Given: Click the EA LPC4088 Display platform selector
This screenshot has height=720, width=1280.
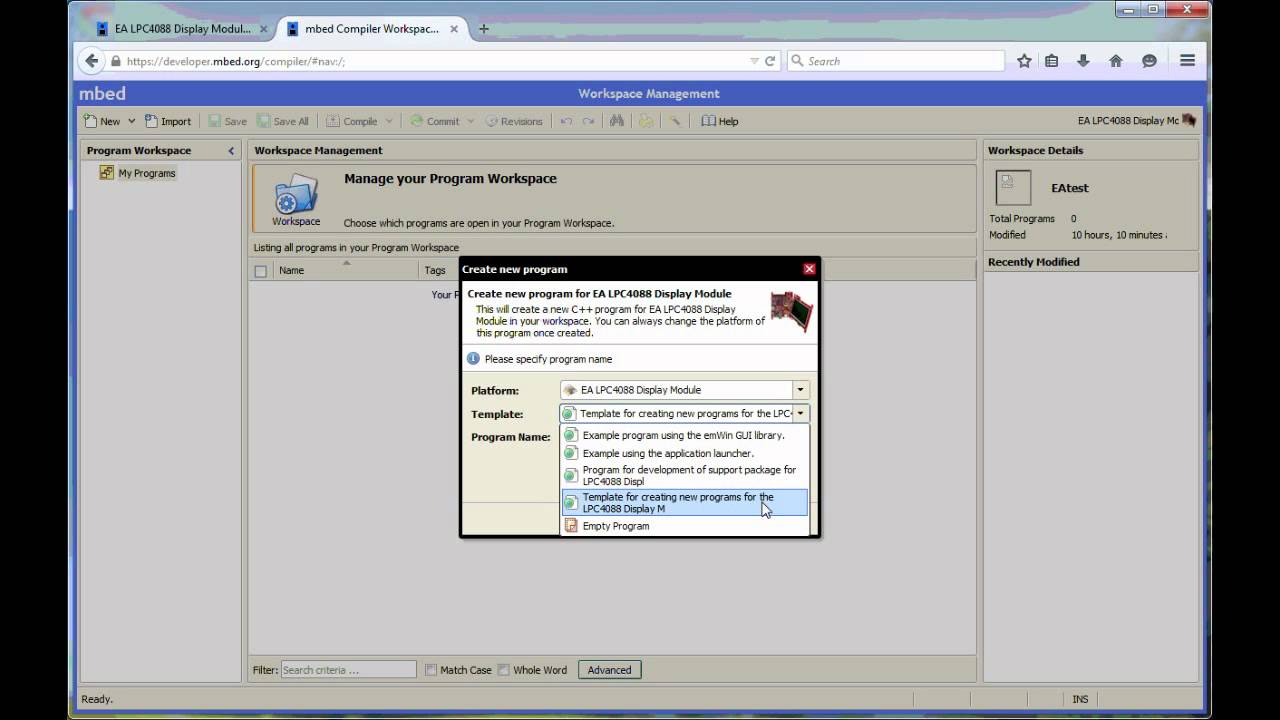Looking at the screenshot, I should tap(1137, 121).
